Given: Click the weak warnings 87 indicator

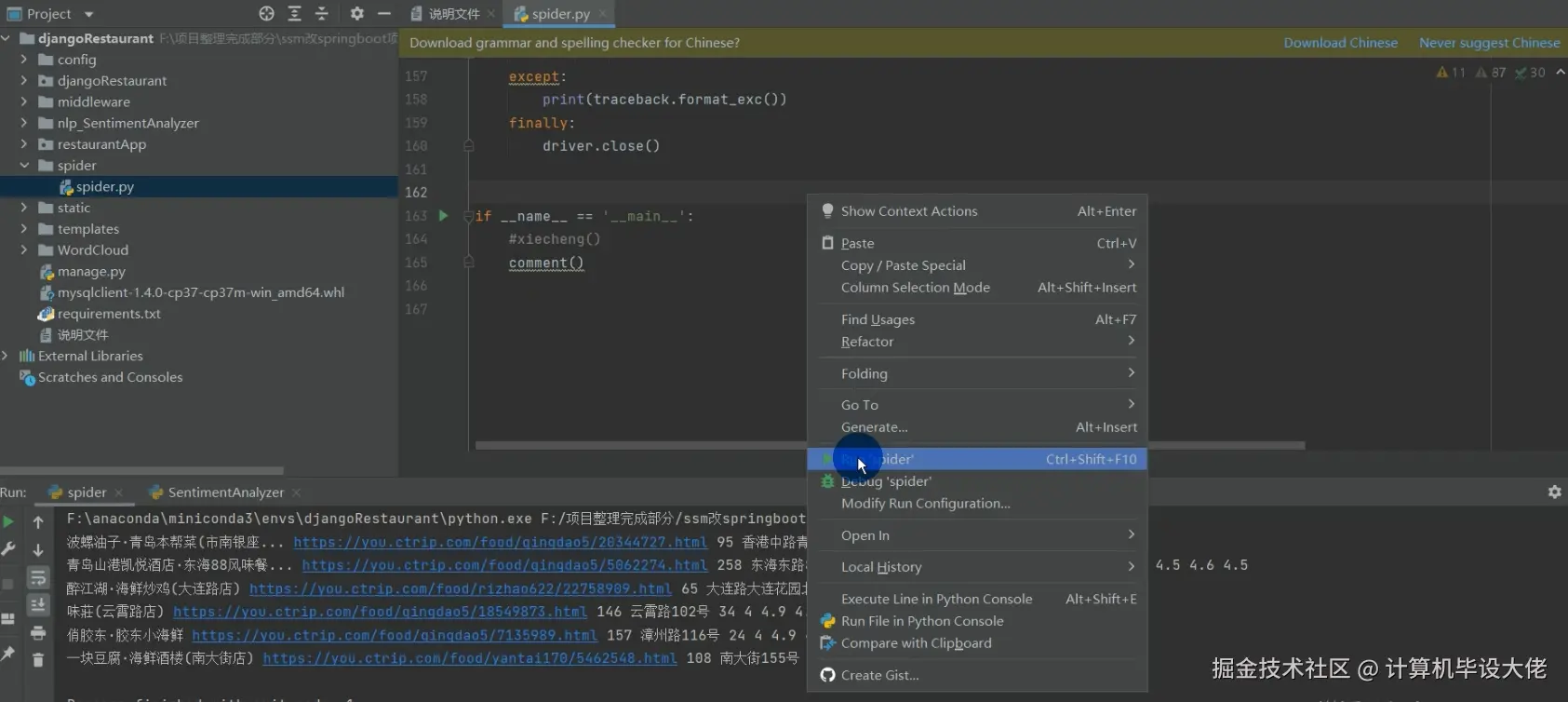Looking at the screenshot, I should coord(1491,73).
